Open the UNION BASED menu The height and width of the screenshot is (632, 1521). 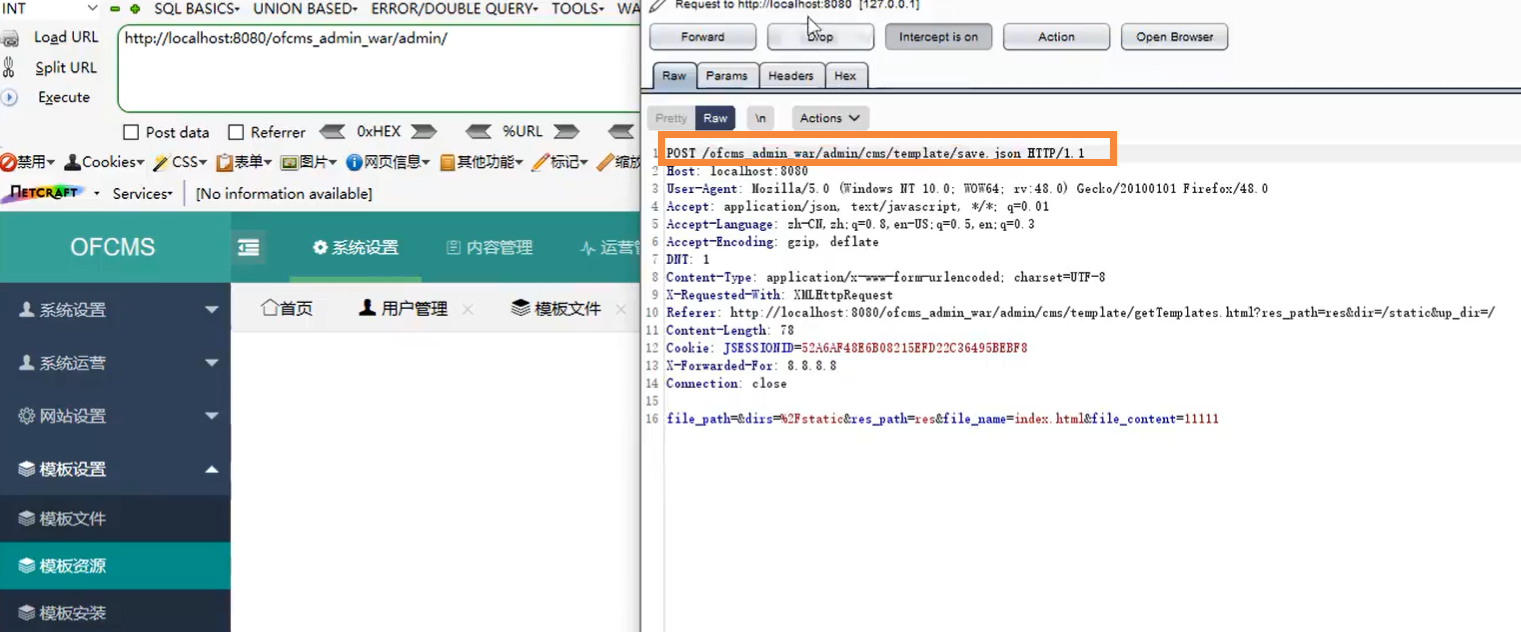(305, 8)
